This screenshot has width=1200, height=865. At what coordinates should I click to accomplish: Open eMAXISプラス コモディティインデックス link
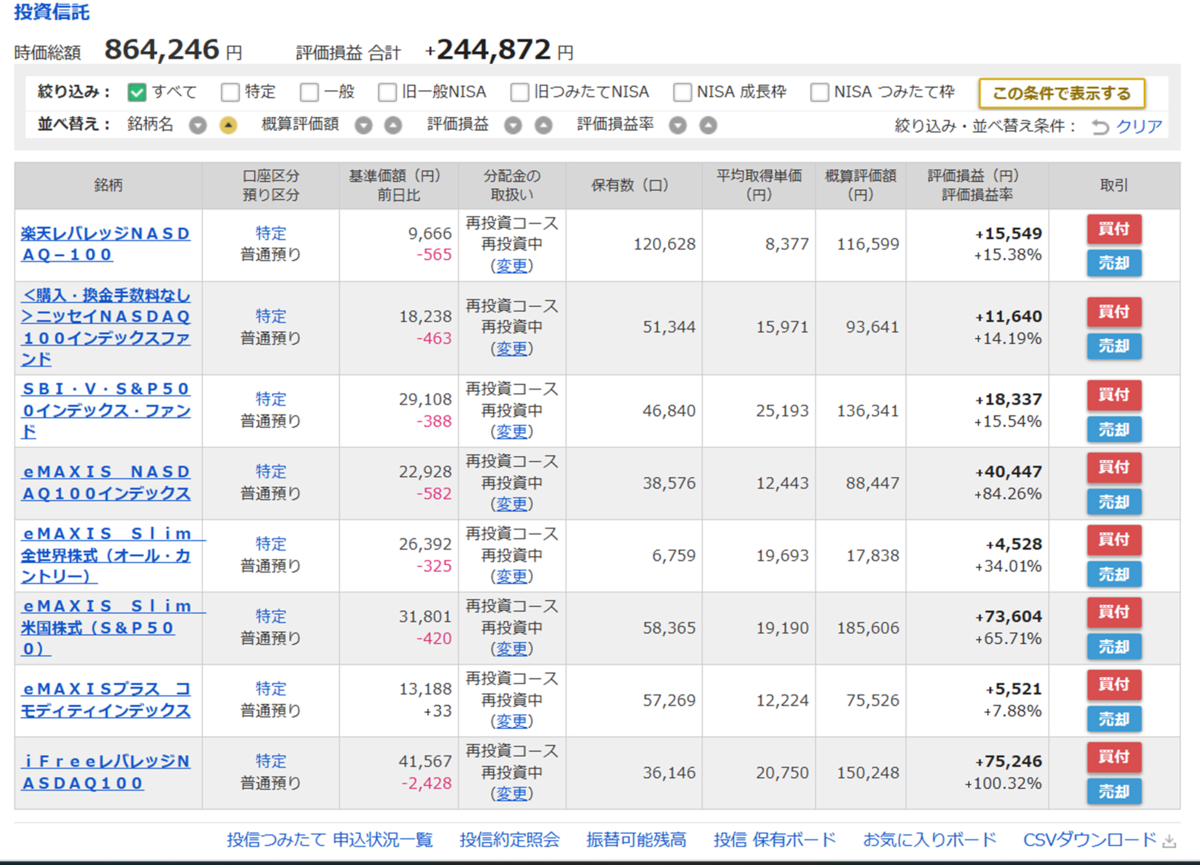point(106,700)
